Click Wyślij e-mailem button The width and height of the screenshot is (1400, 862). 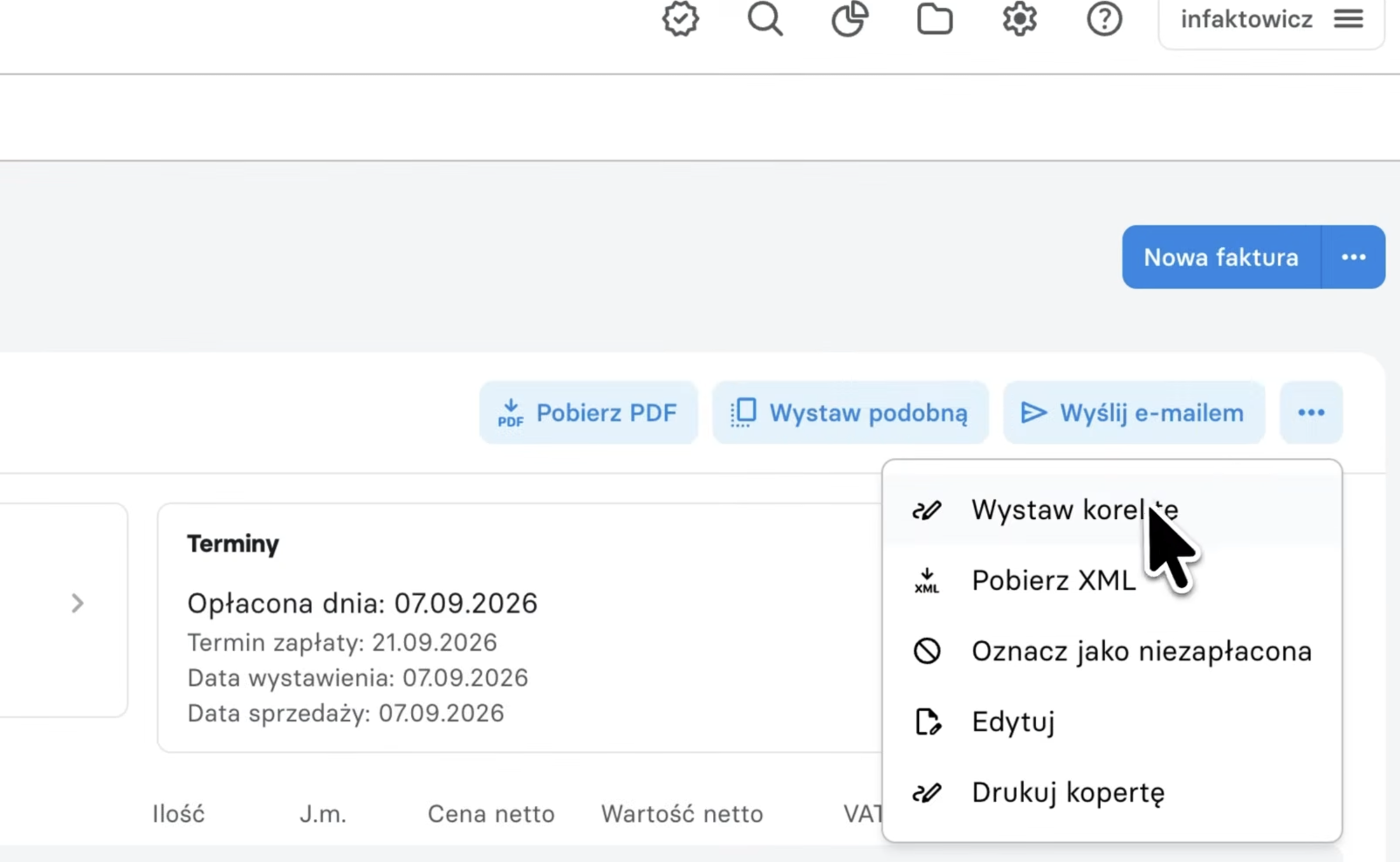click(x=1133, y=413)
